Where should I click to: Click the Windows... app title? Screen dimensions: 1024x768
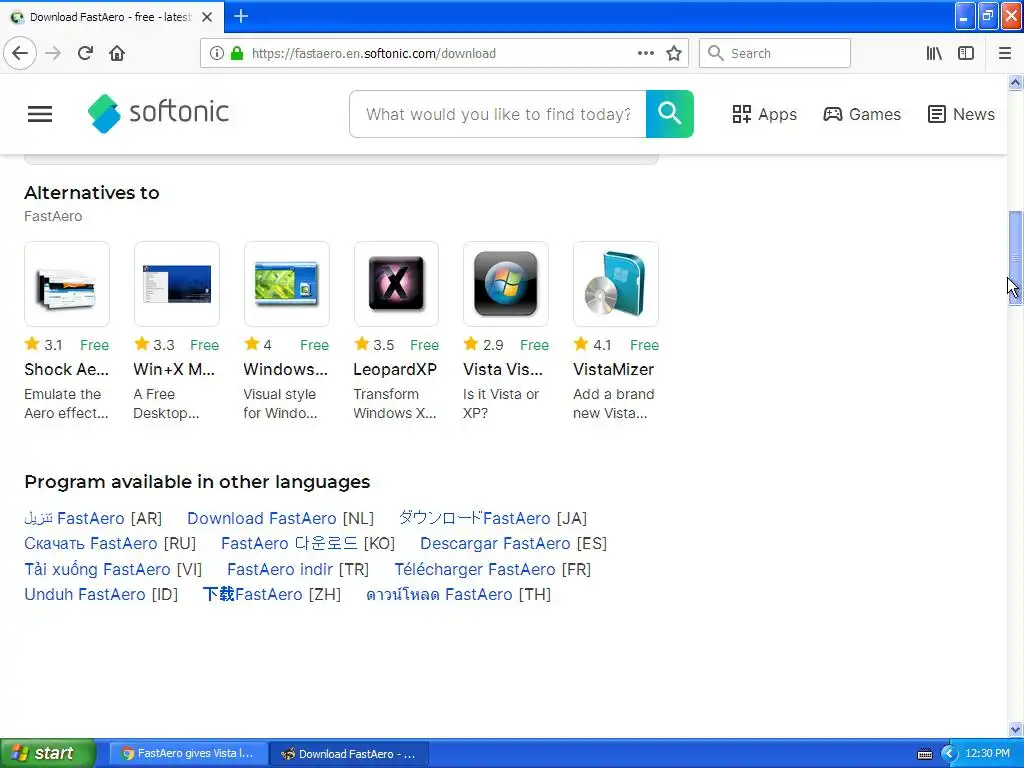tap(285, 370)
